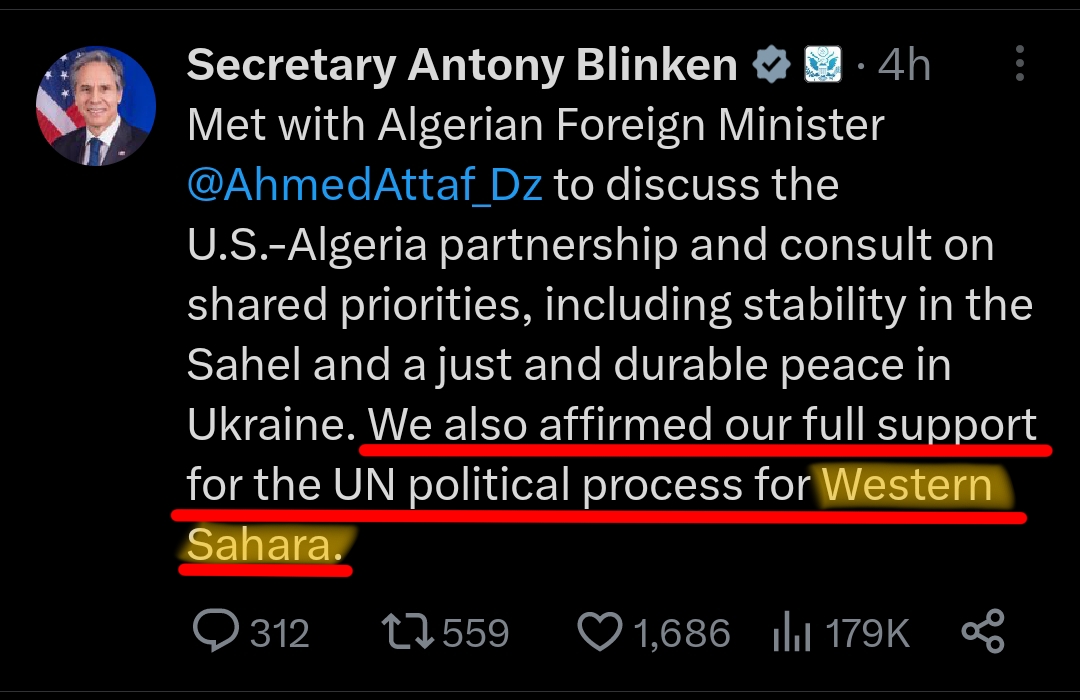Open the tweet via the 4h timestamp

(x=904, y=66)
